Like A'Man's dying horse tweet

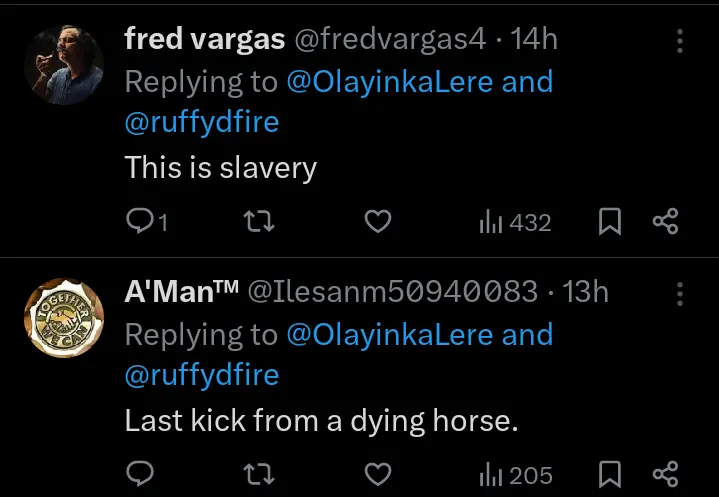(377, 473)
